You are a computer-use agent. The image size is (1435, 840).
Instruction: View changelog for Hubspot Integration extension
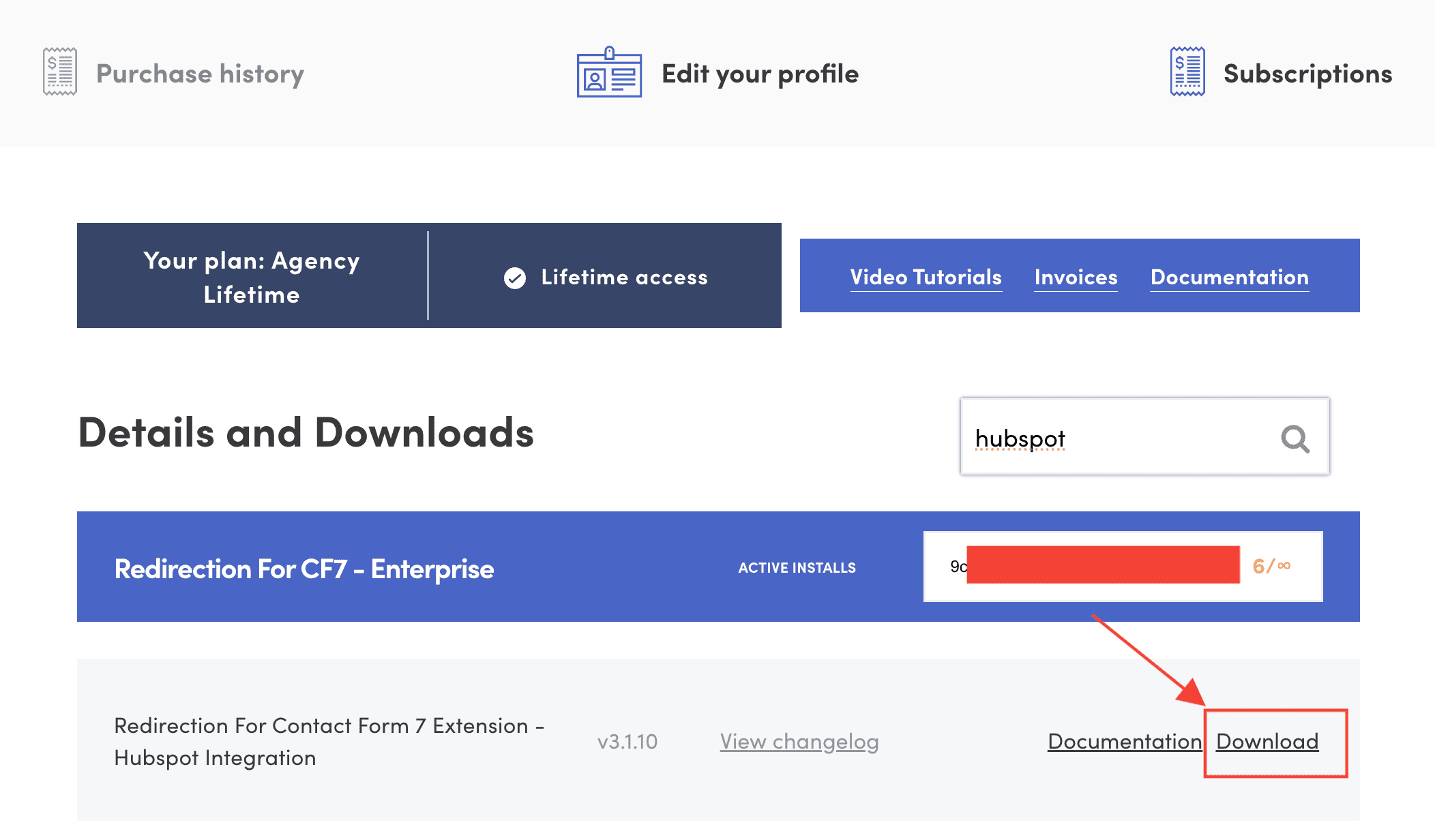coord(799,741)
